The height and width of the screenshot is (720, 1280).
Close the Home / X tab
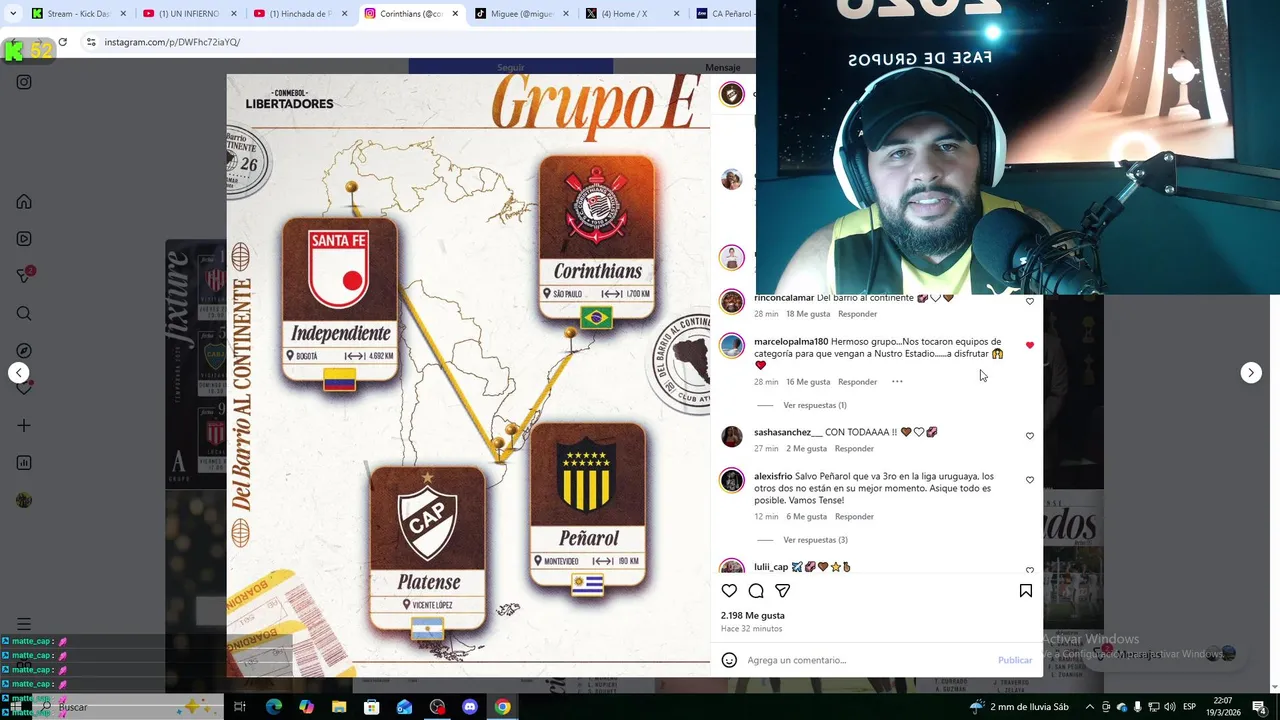point(677,14)
